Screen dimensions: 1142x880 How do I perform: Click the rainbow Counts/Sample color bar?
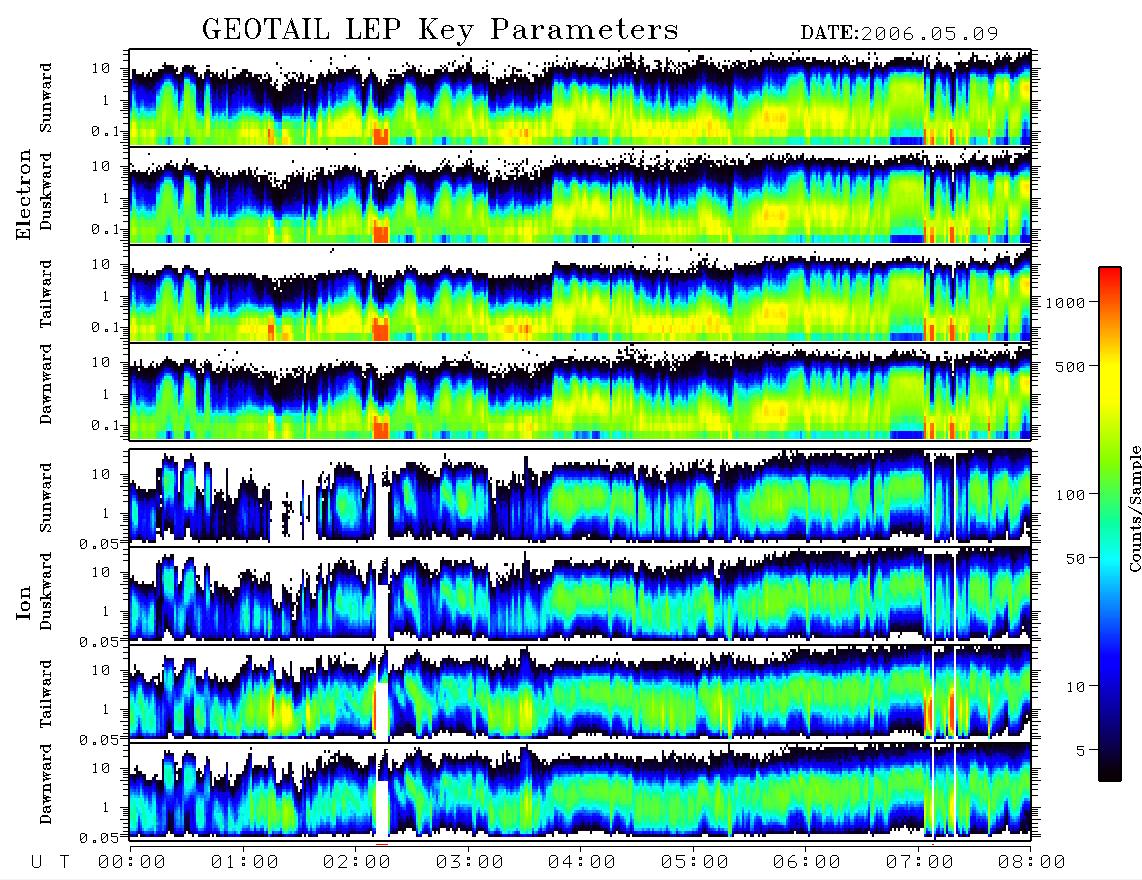pyautogui.click(x=1110, y=524)
